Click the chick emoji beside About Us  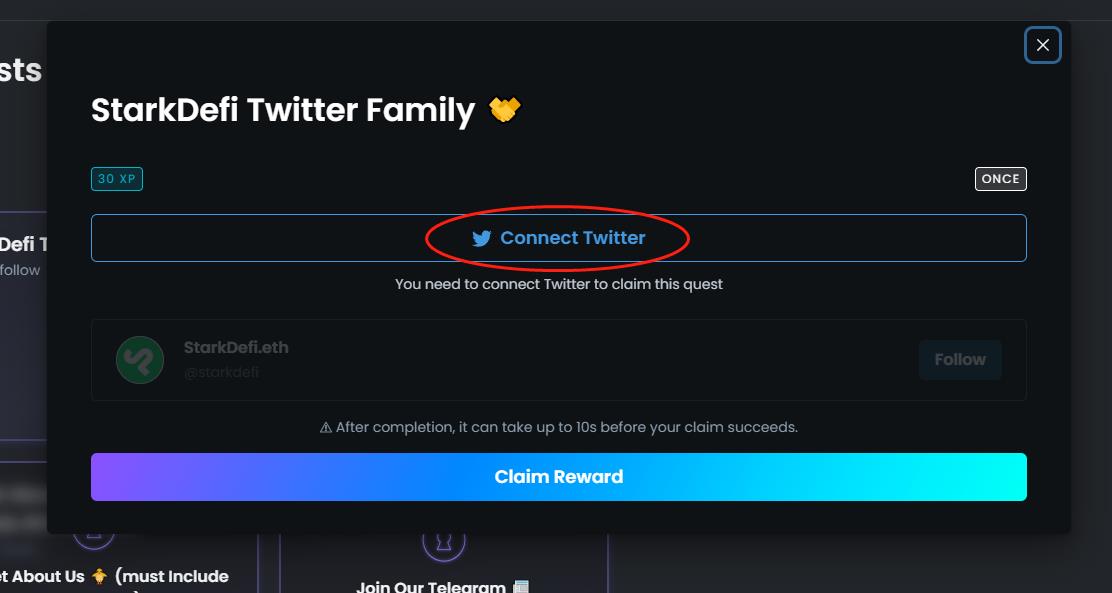(x=100, y=576)
